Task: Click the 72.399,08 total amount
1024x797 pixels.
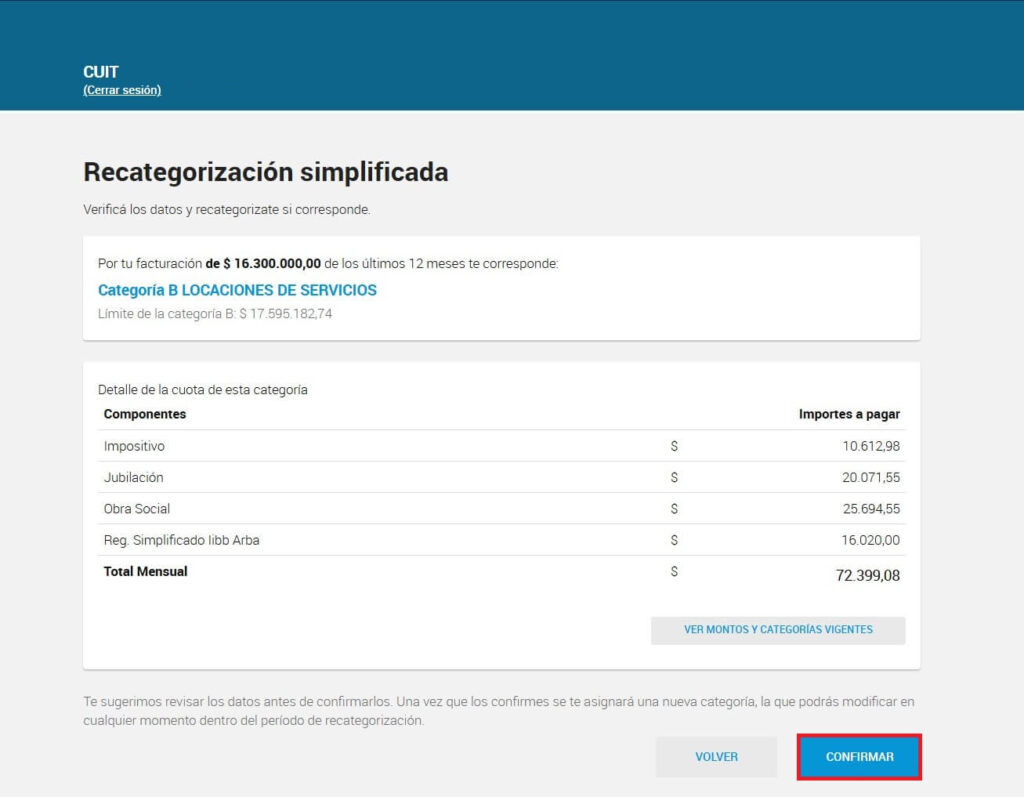Action: [x=867, y=576]
